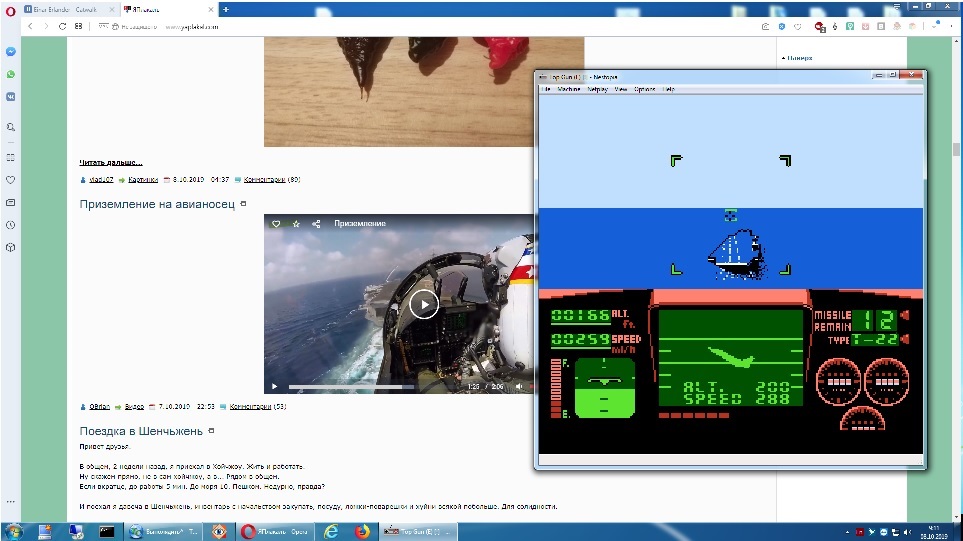
Task: Click small play button in video controls
Action: tap(275, 387)
